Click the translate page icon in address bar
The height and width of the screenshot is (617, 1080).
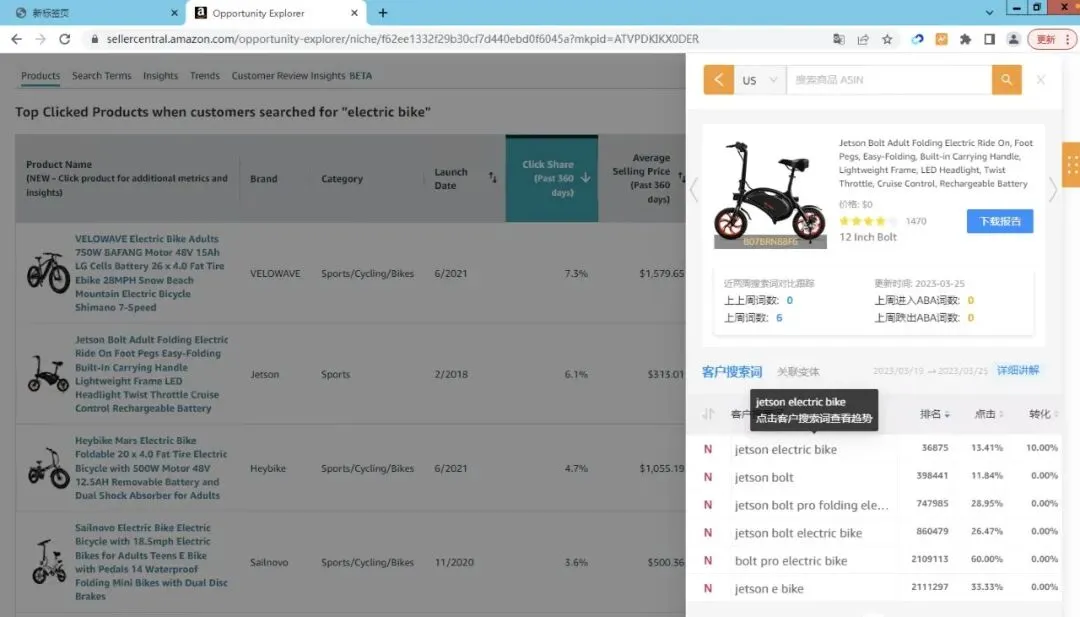coord(838,39)
